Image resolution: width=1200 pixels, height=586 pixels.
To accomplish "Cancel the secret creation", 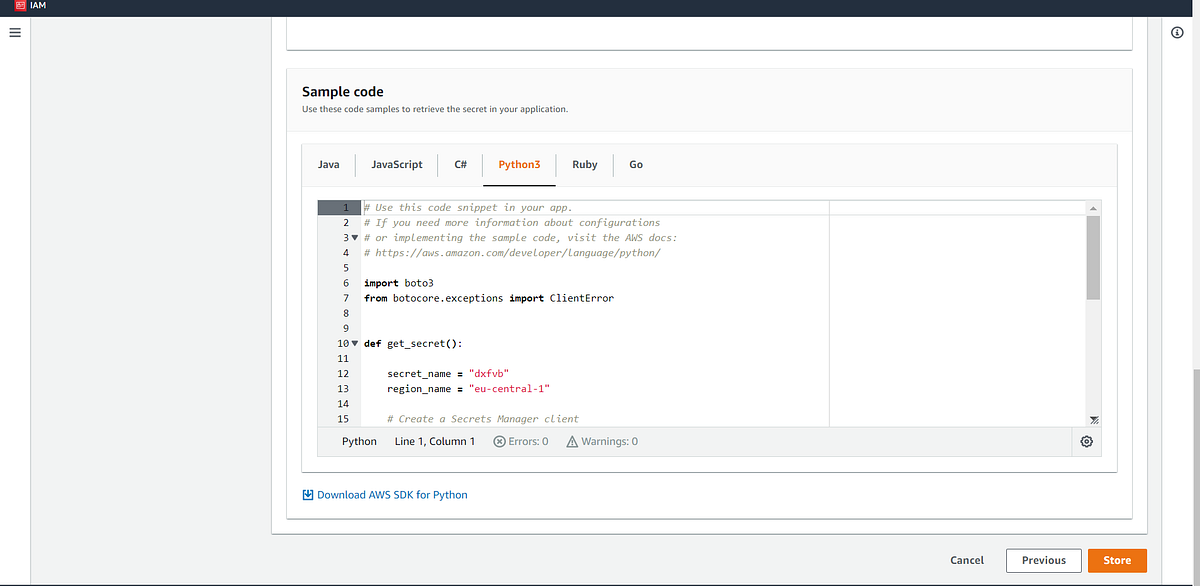I will tap(966, 560).
